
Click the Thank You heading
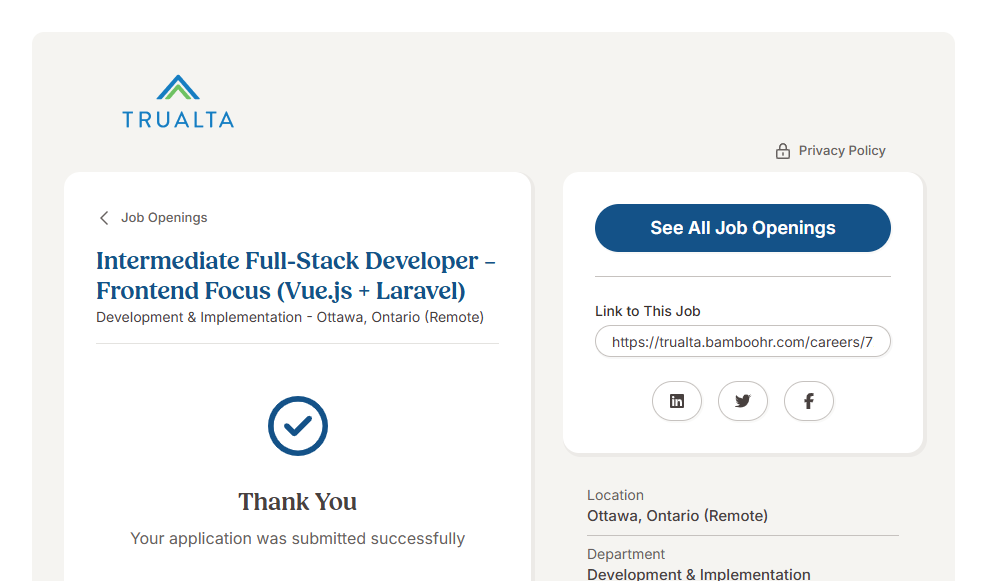tap(297, 501)
